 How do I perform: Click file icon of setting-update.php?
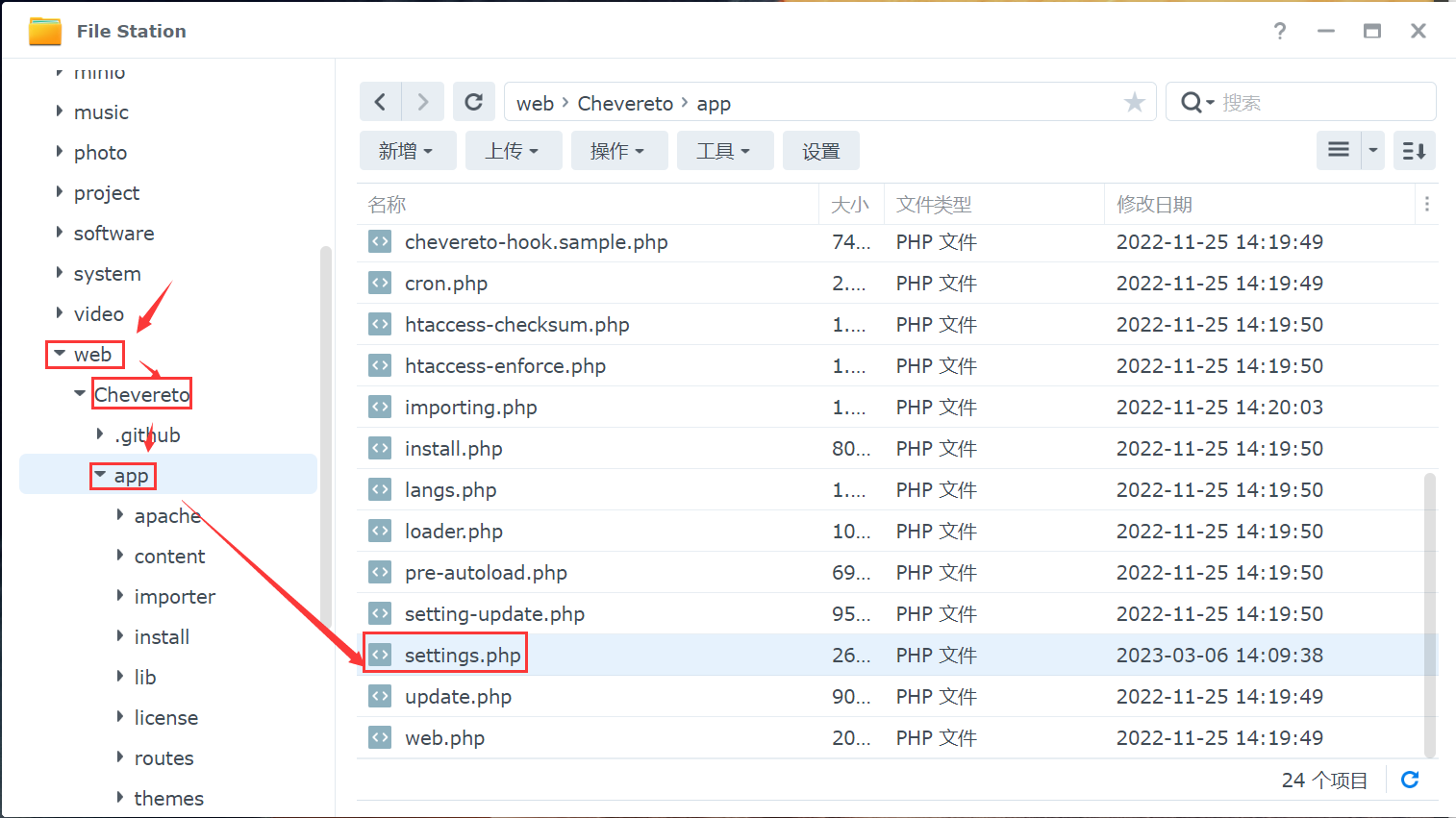(380, 613)
